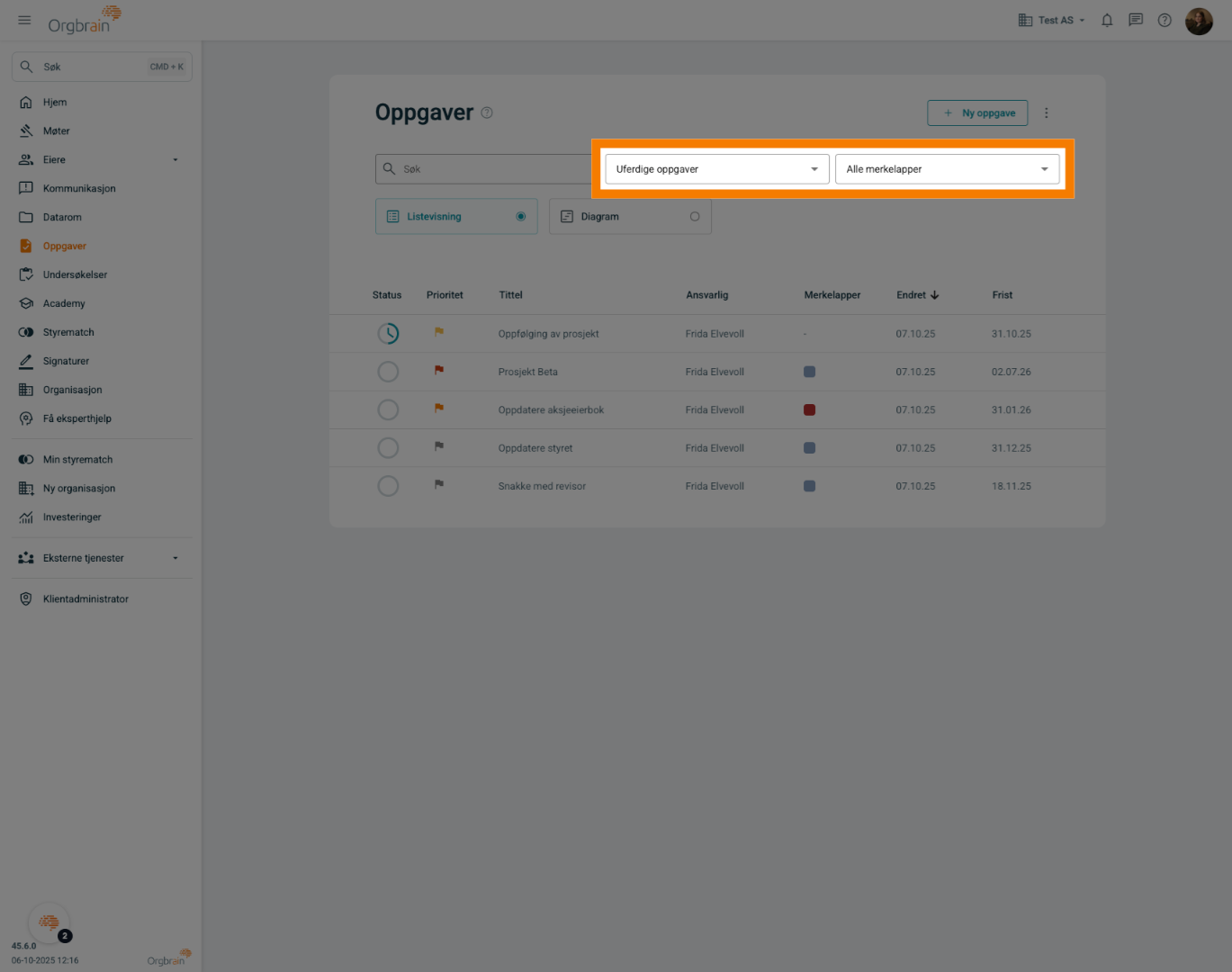Screen dimensions: 1232x972
Task: Open Signaturer from the sidebar
Action: (x=66, y=362)
